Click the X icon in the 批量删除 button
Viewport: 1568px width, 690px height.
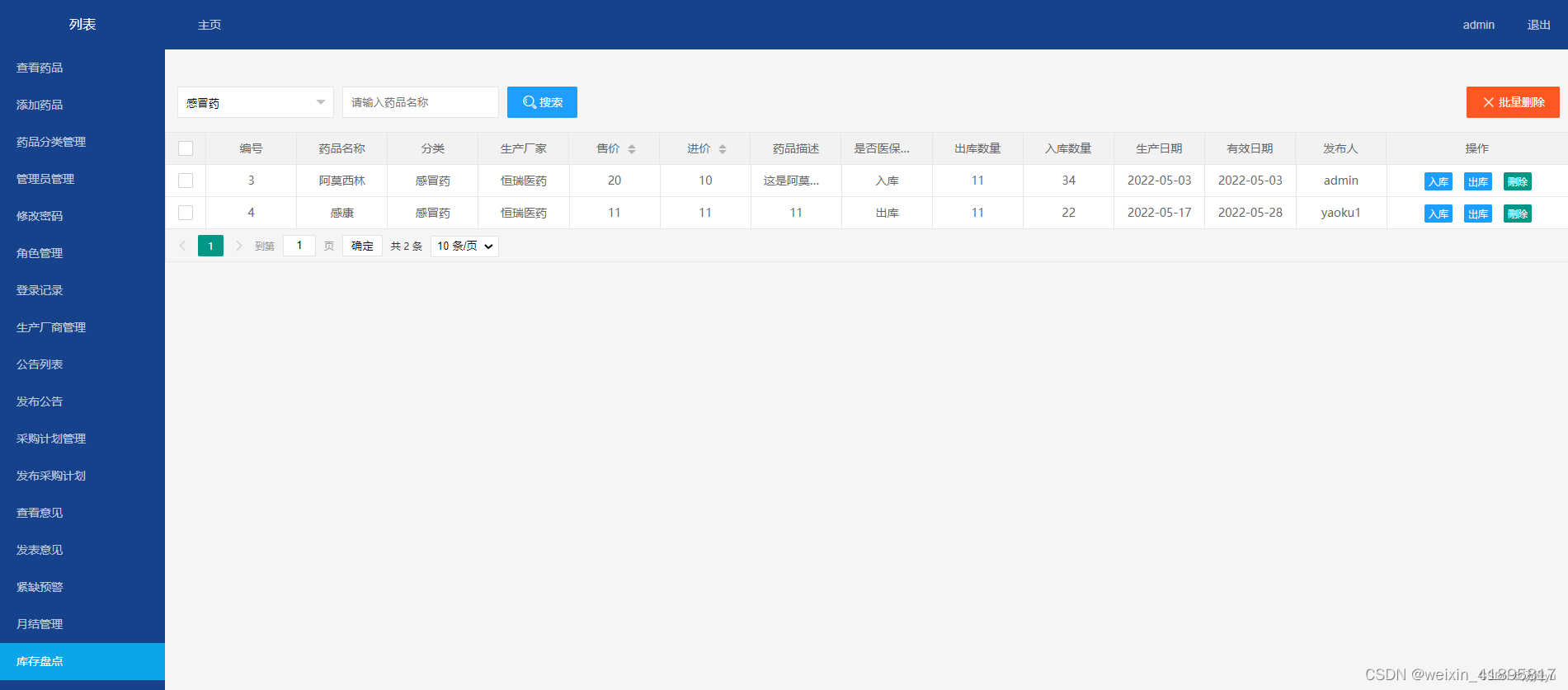pos(1488,102)
